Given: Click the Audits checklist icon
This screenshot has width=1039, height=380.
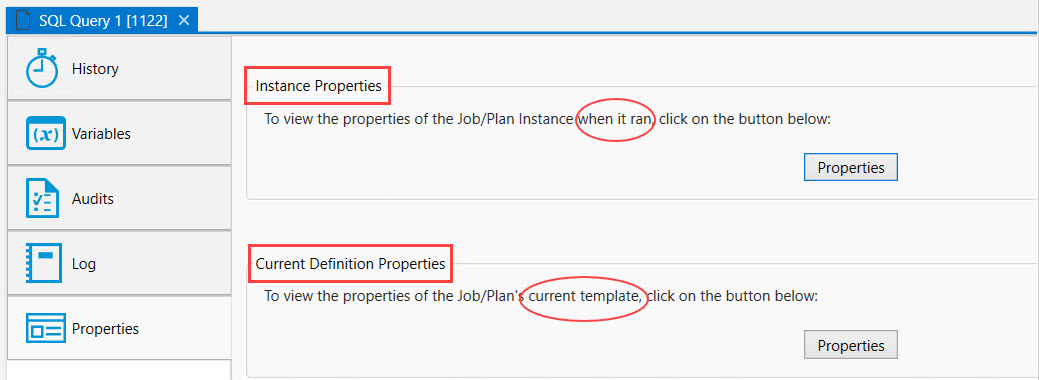Looking at the screenshot, I should click(42, 198).
